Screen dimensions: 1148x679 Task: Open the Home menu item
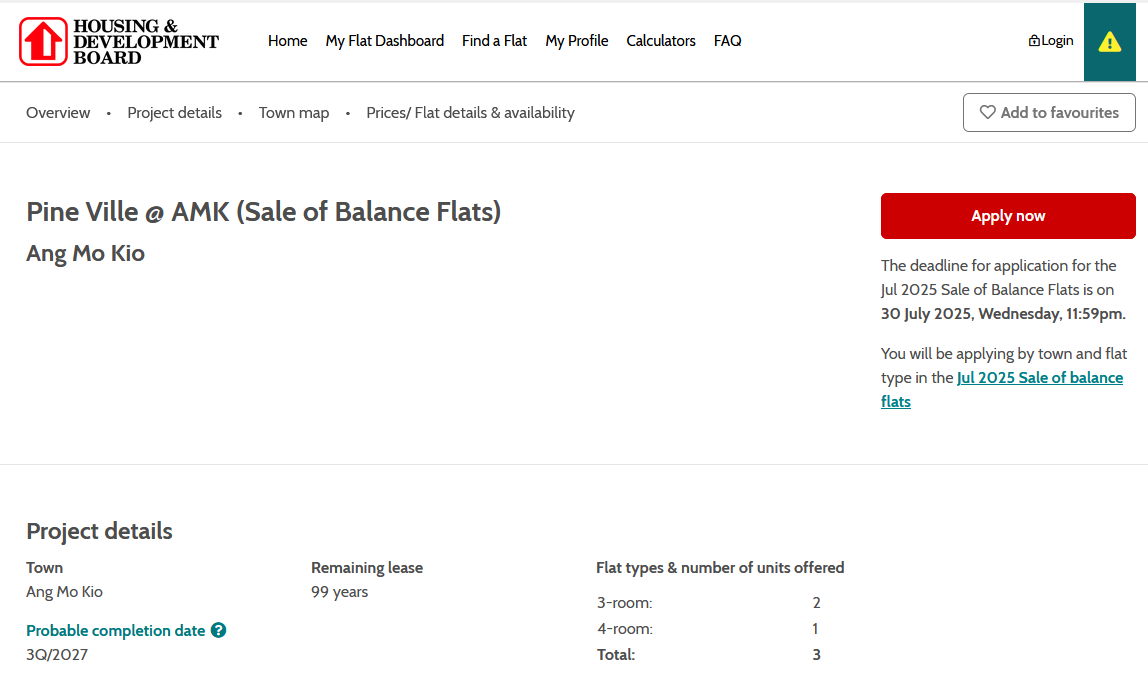[287, 41]
